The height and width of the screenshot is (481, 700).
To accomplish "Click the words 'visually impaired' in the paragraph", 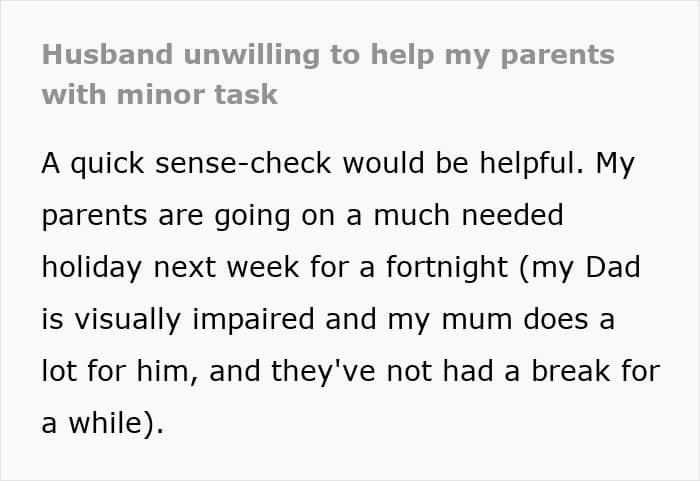I will point(194,321).
